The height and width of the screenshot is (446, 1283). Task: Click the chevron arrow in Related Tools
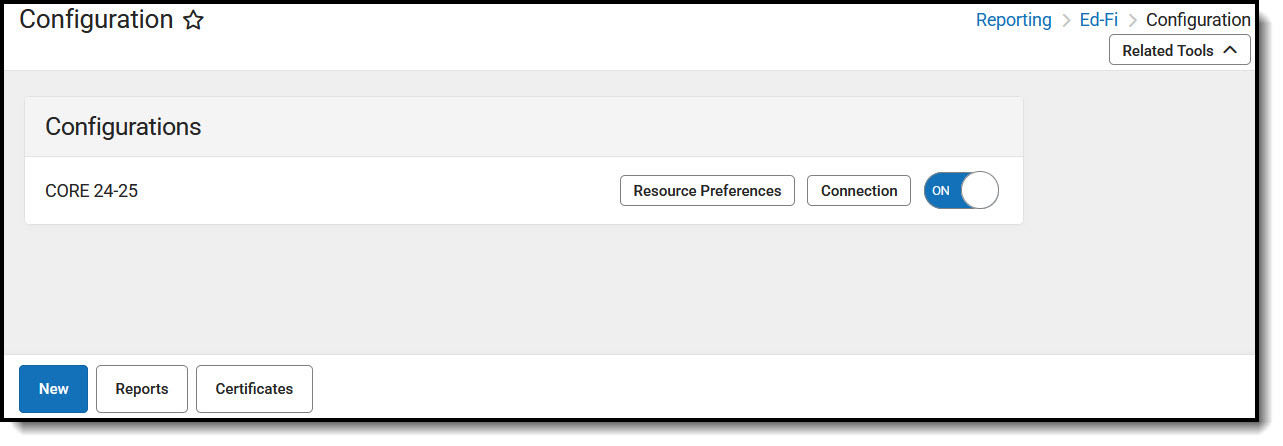1230,50
